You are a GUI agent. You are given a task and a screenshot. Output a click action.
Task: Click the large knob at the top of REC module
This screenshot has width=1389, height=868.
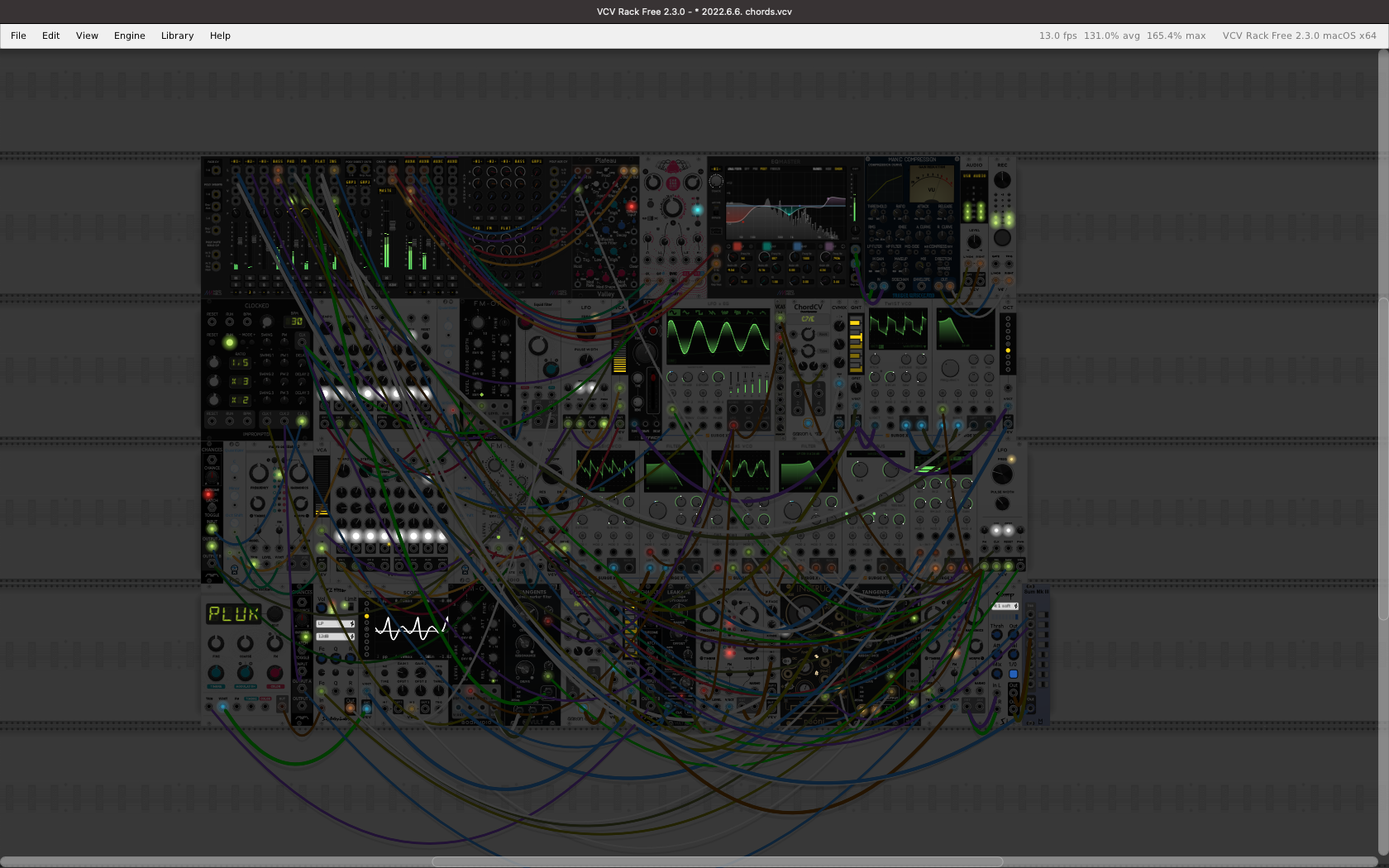pyautogui.click(x=1002, y=179)
